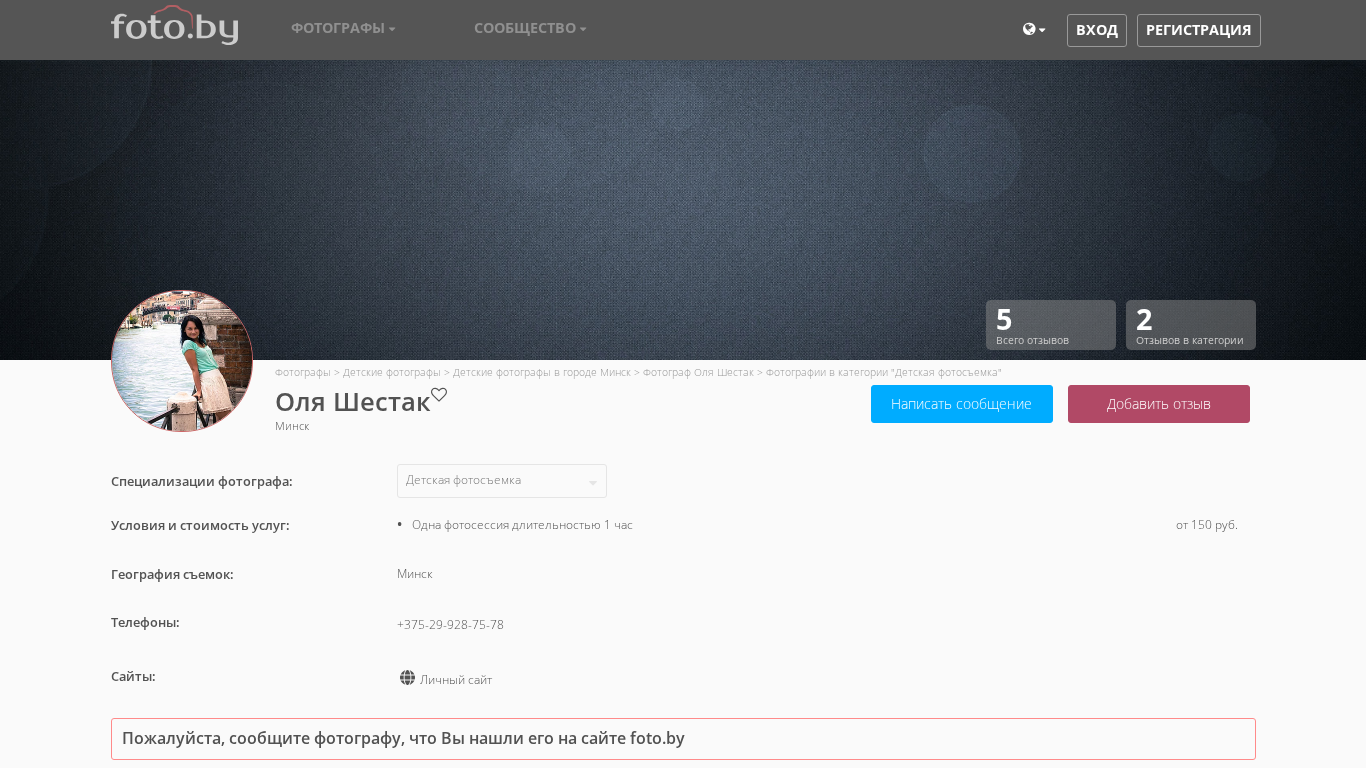Viewport: 1366px width, 768px height.
Task: Expand the Сообщество menu
Action: pyautogui.click(x=530, y=28)
